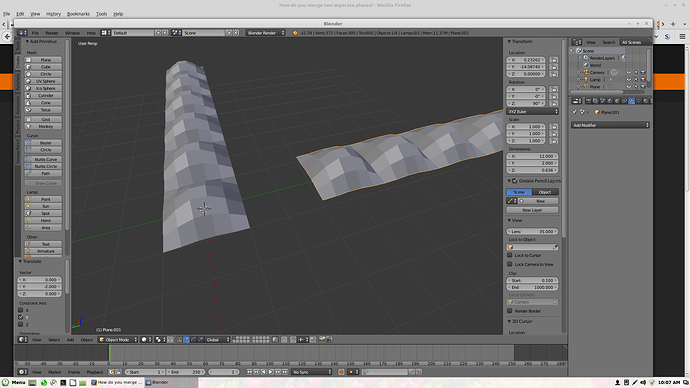Toggle lock for Location X
This screenshot has height=388, width=690.
pos(554,60)
